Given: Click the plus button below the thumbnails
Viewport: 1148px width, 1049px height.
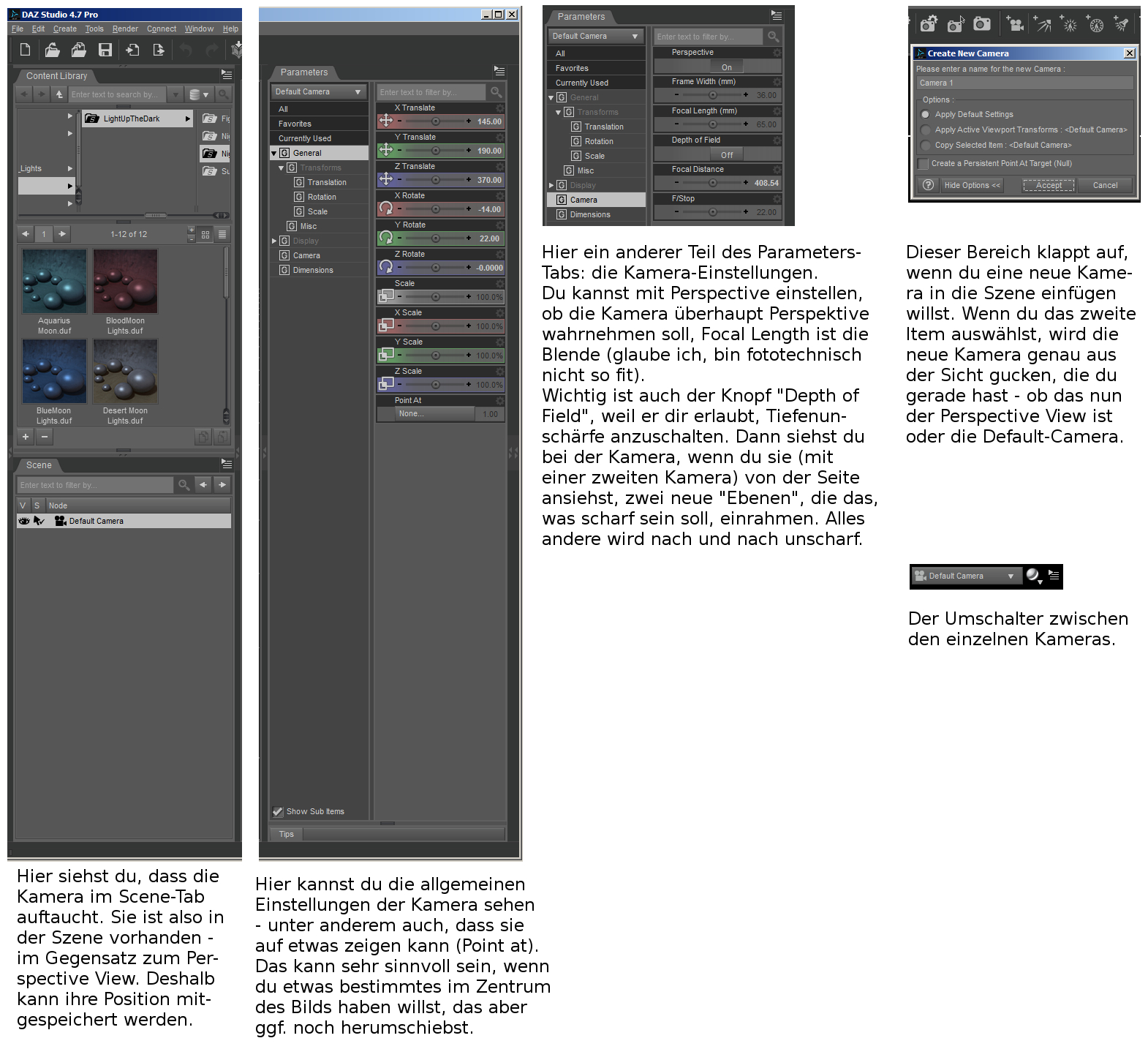Looking at the screenshot, I should pyautogui.click(x=26, y=437).
